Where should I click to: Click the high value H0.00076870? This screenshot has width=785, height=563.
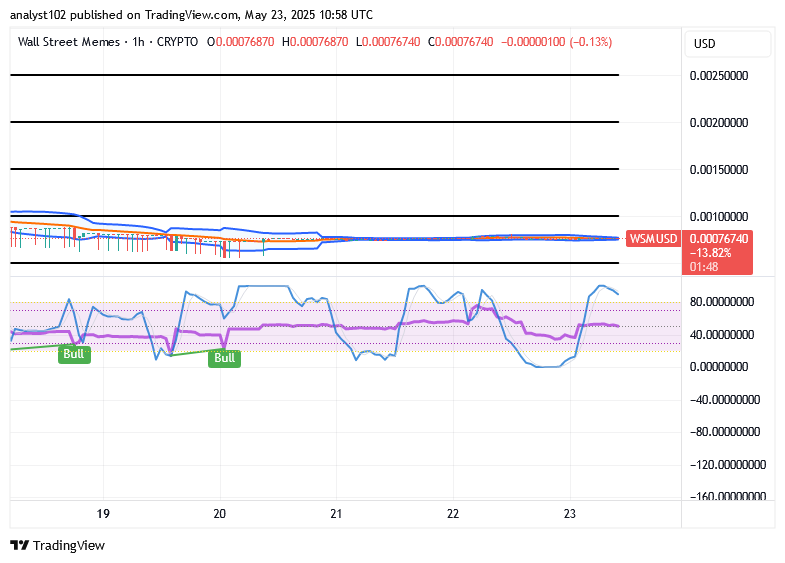point(315,42)
